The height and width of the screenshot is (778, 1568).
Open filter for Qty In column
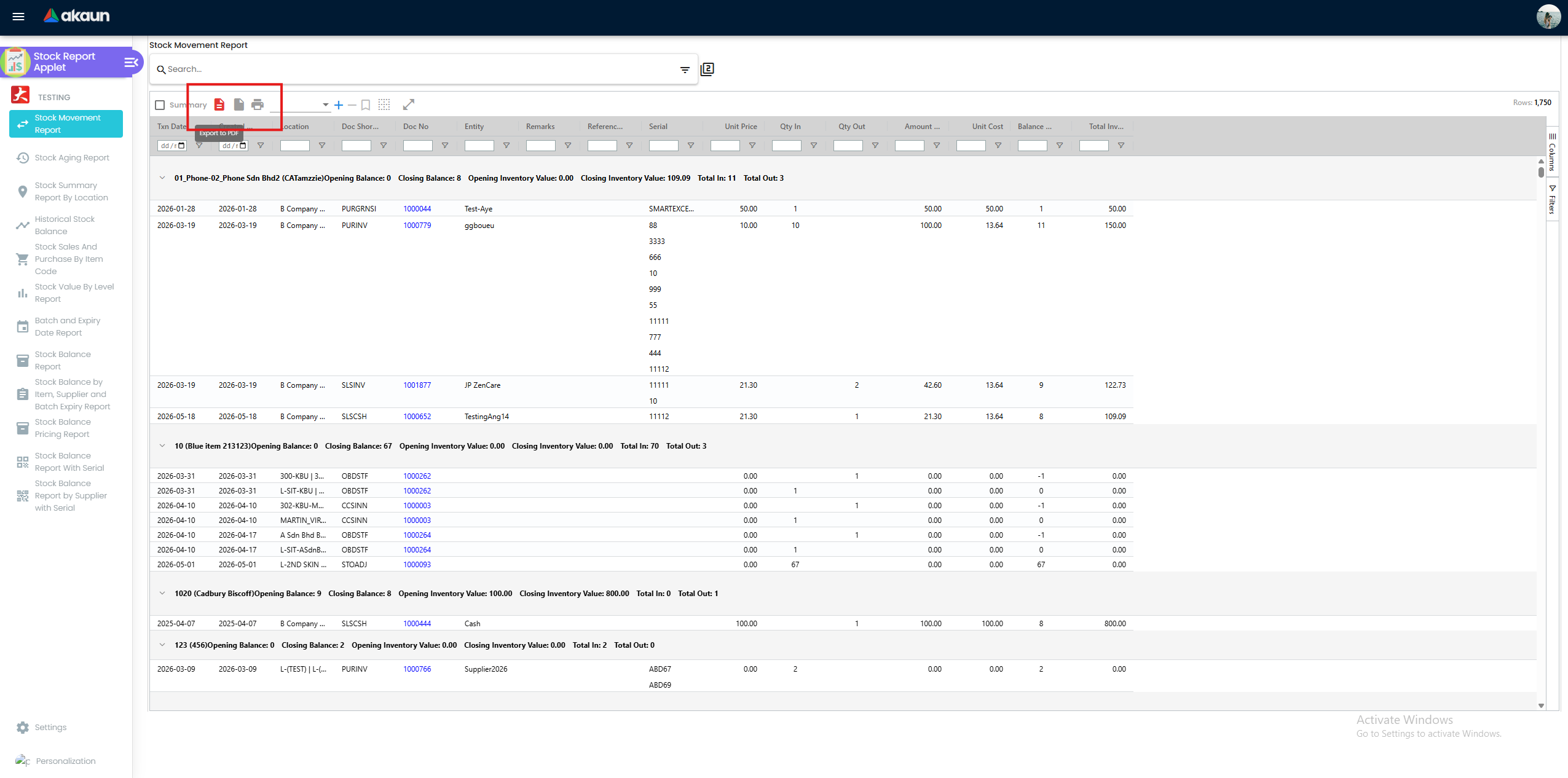(x=814, y=146)
